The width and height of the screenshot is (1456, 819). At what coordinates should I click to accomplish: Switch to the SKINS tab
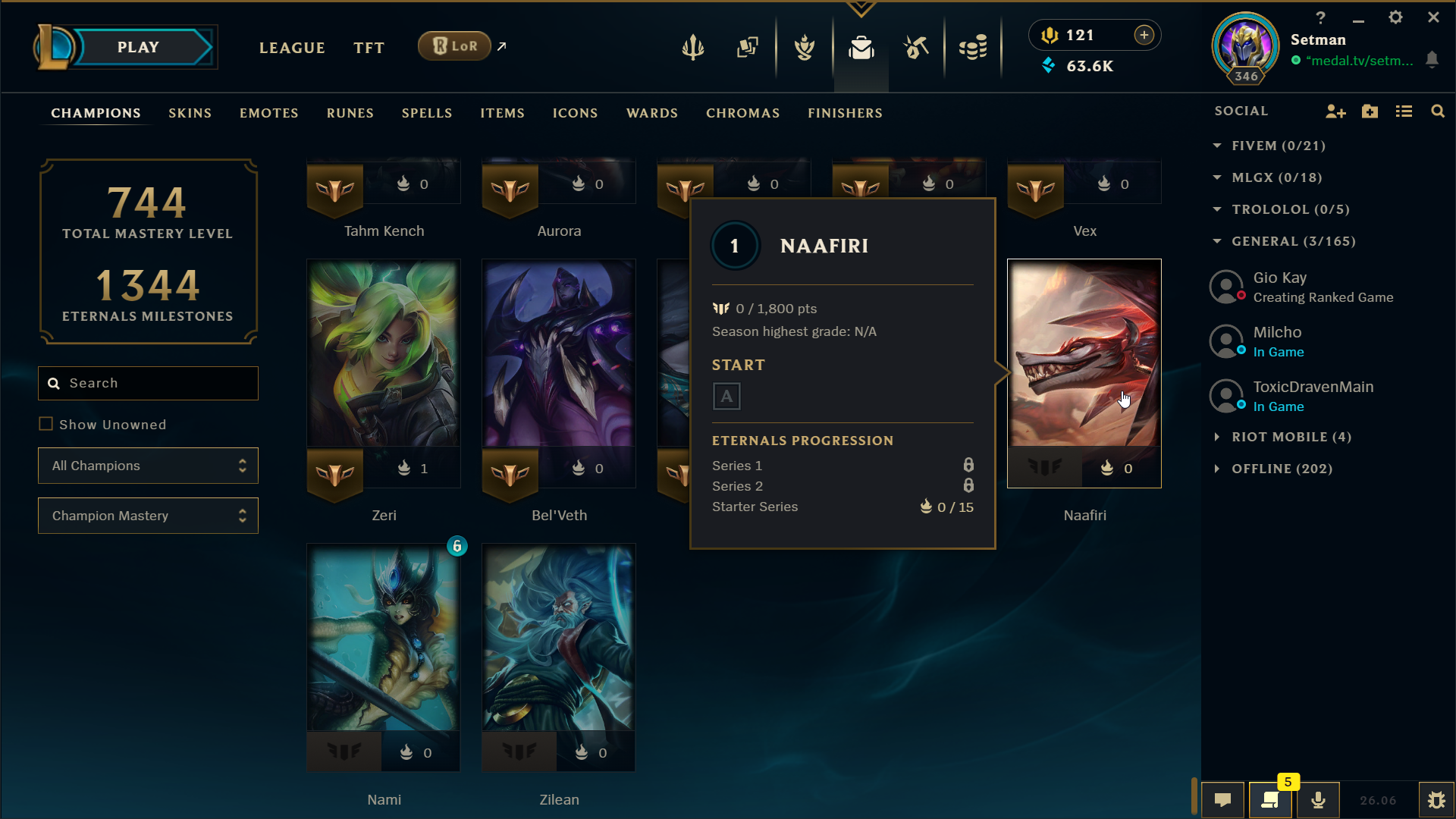tap(190, 113)
